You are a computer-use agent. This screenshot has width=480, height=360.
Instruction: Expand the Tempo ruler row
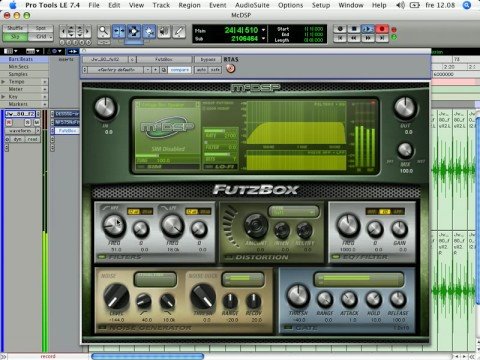tap(3, 82)
